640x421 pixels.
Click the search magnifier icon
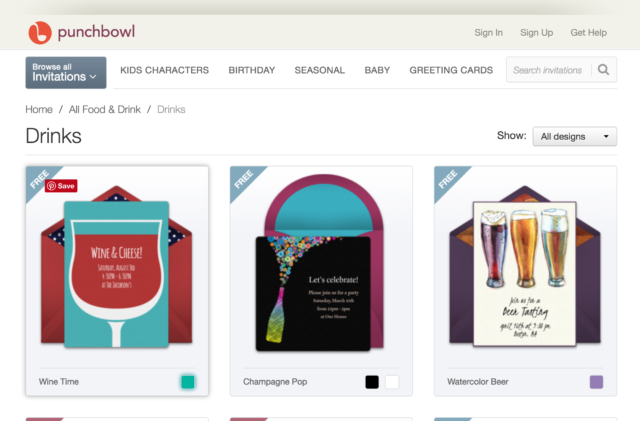603,70
